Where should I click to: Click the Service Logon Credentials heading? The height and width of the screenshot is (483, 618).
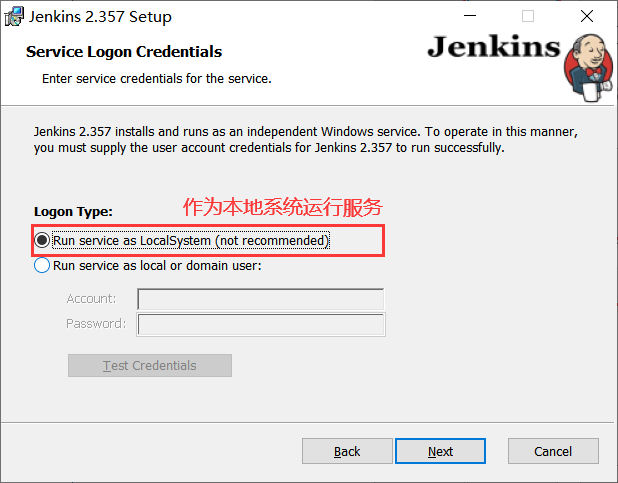tap(124, 52)
